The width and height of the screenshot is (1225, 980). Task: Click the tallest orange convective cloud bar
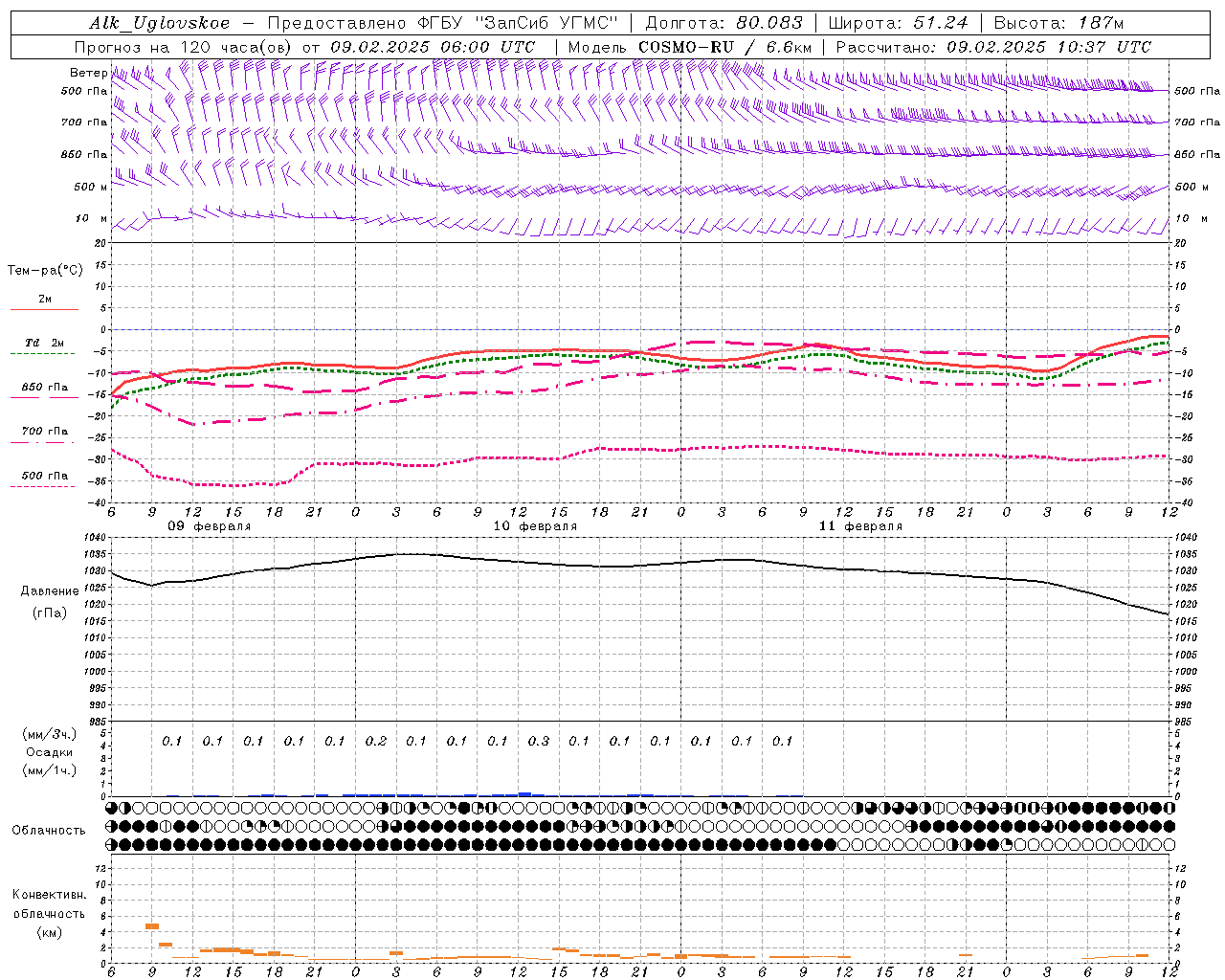click(151, 926)
